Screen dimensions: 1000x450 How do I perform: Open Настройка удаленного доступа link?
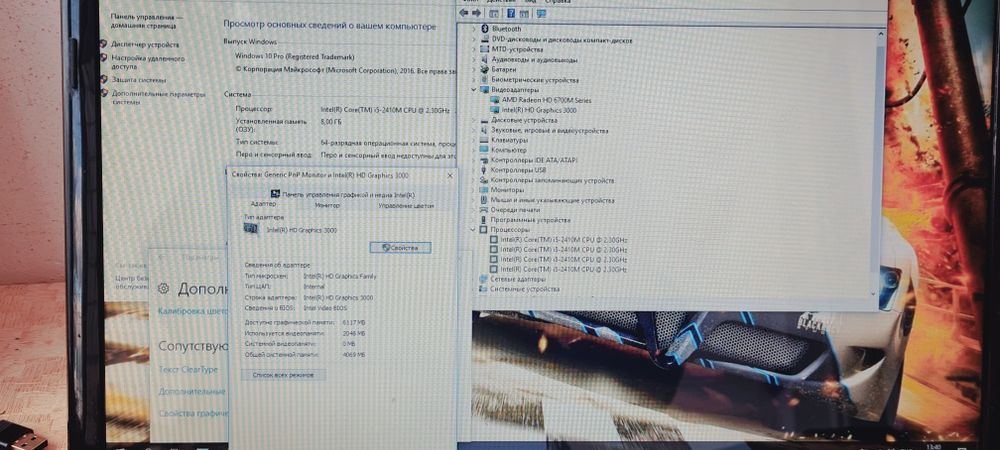[x=148, y=62]
